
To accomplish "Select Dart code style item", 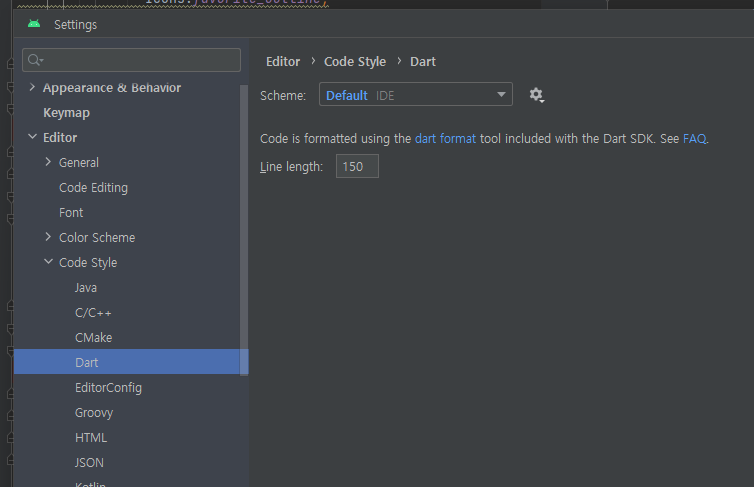I will point(131,362).
